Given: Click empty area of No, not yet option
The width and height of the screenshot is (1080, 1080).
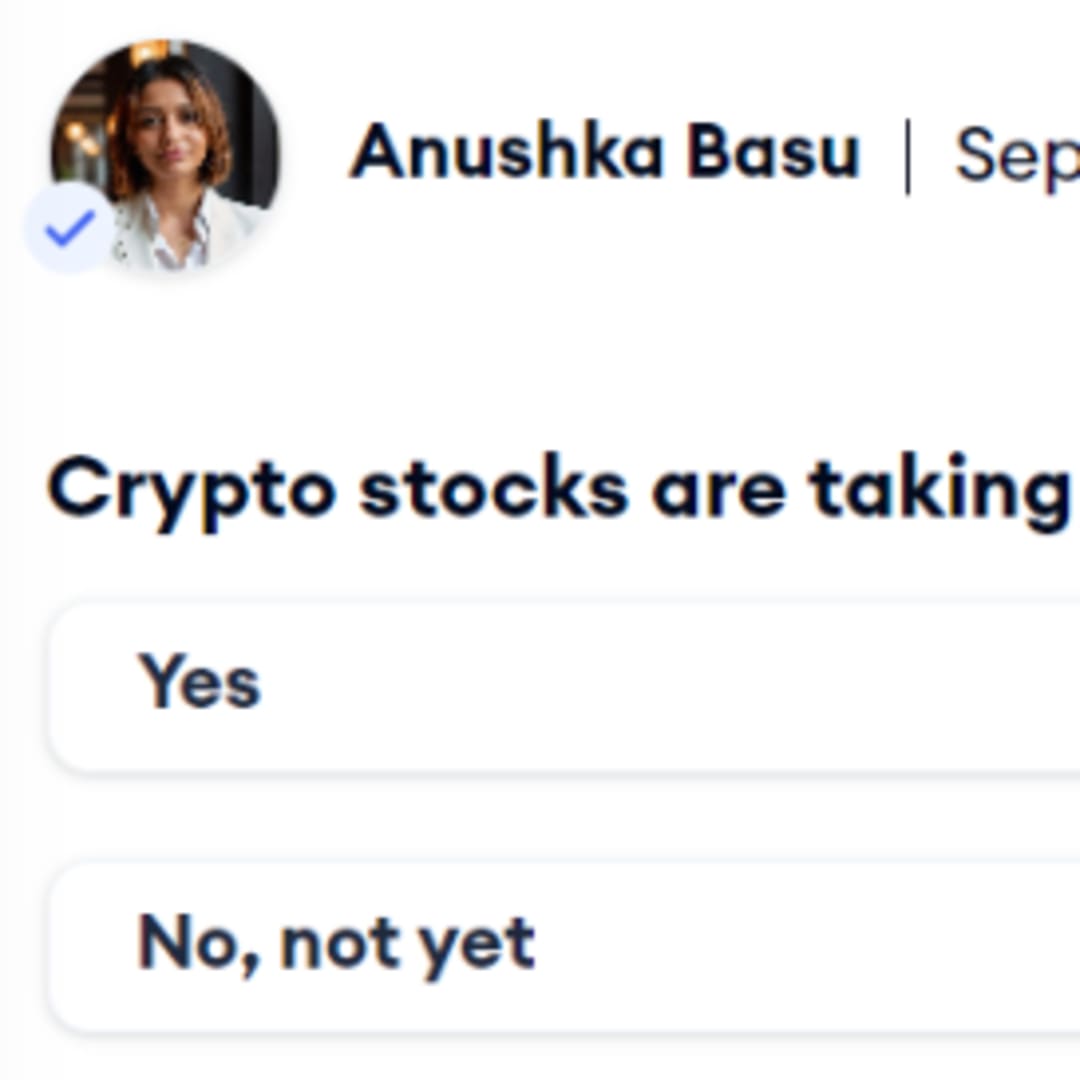Looking at the screenshot, I should pyautogui.click(x=800, y=946).
